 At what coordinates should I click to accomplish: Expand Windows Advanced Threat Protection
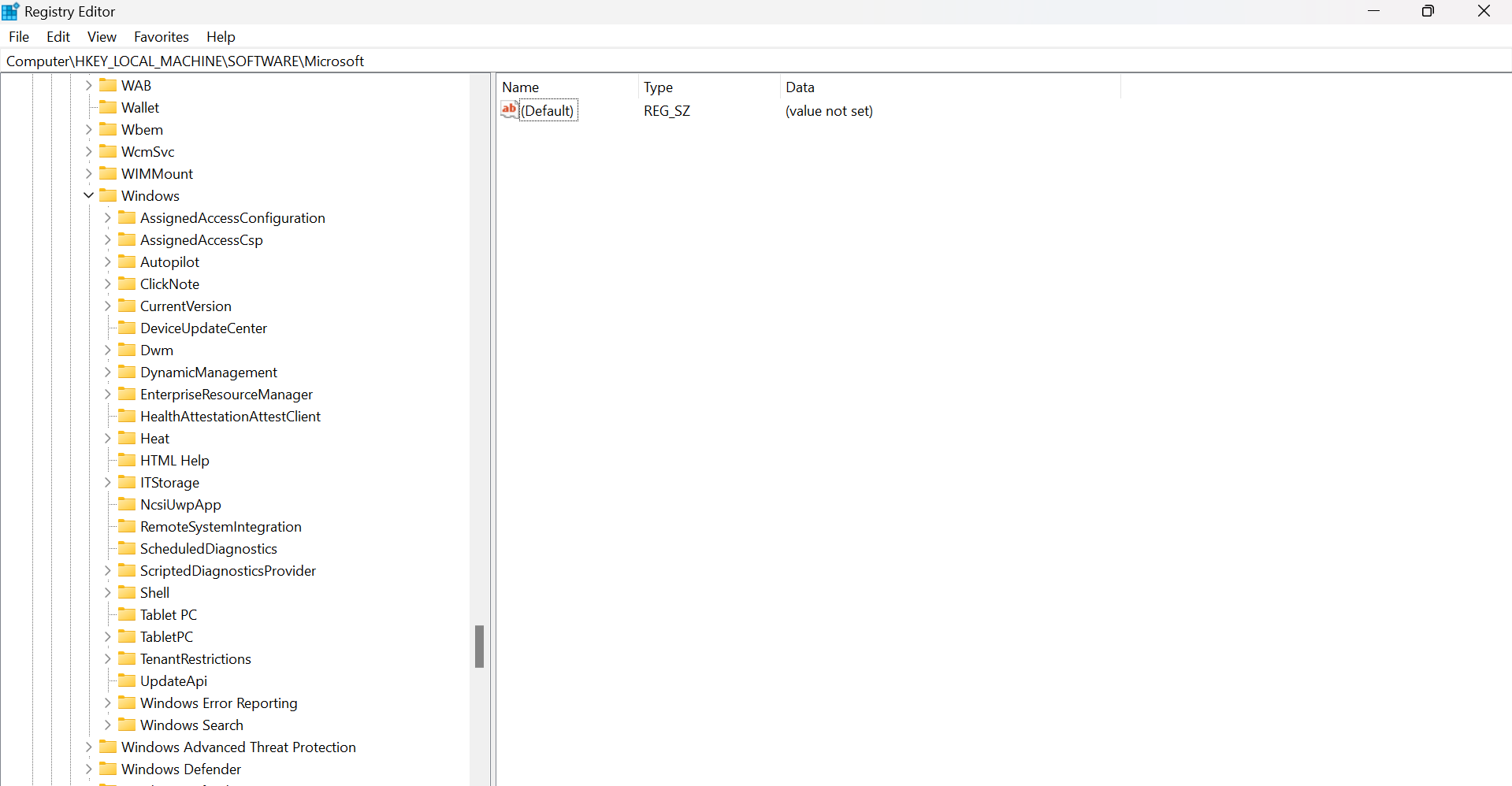88,747
